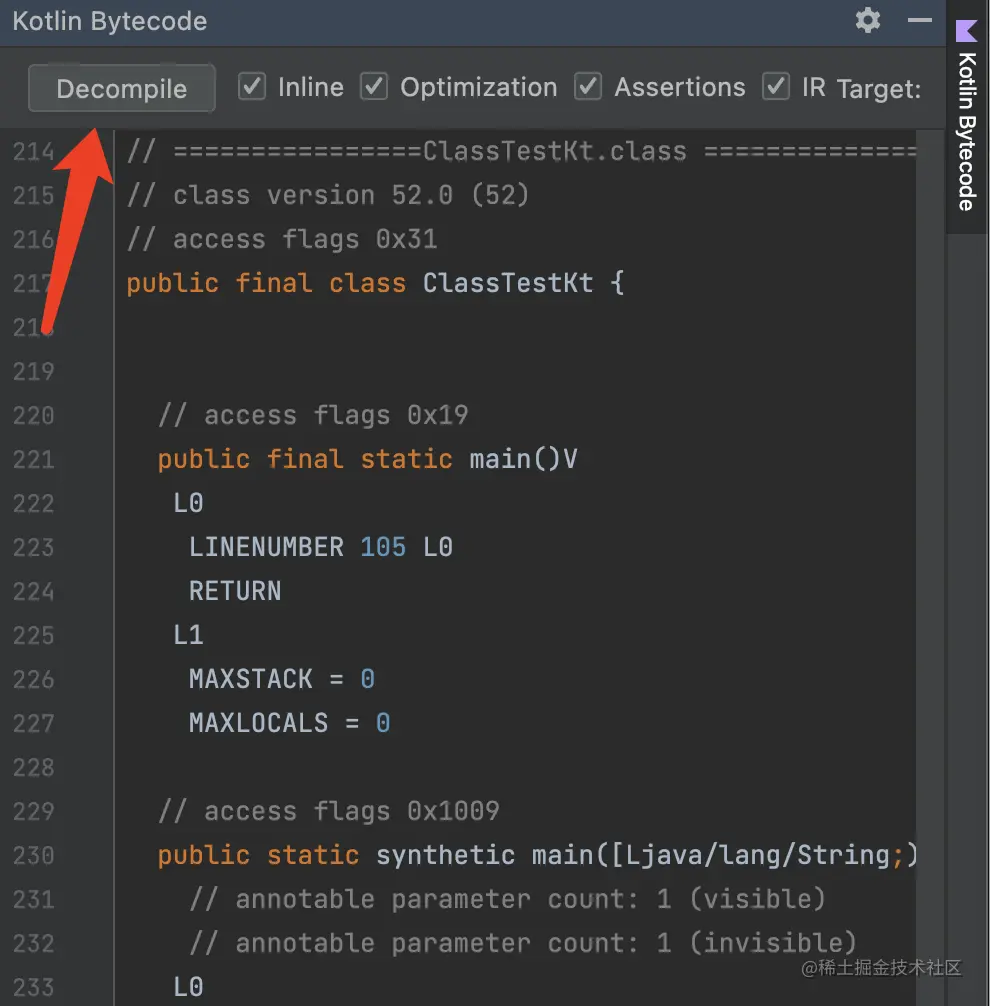990x1006 pixels.
Task: Toggle the Optimization checkbox
Action: (x=373, y=86)
